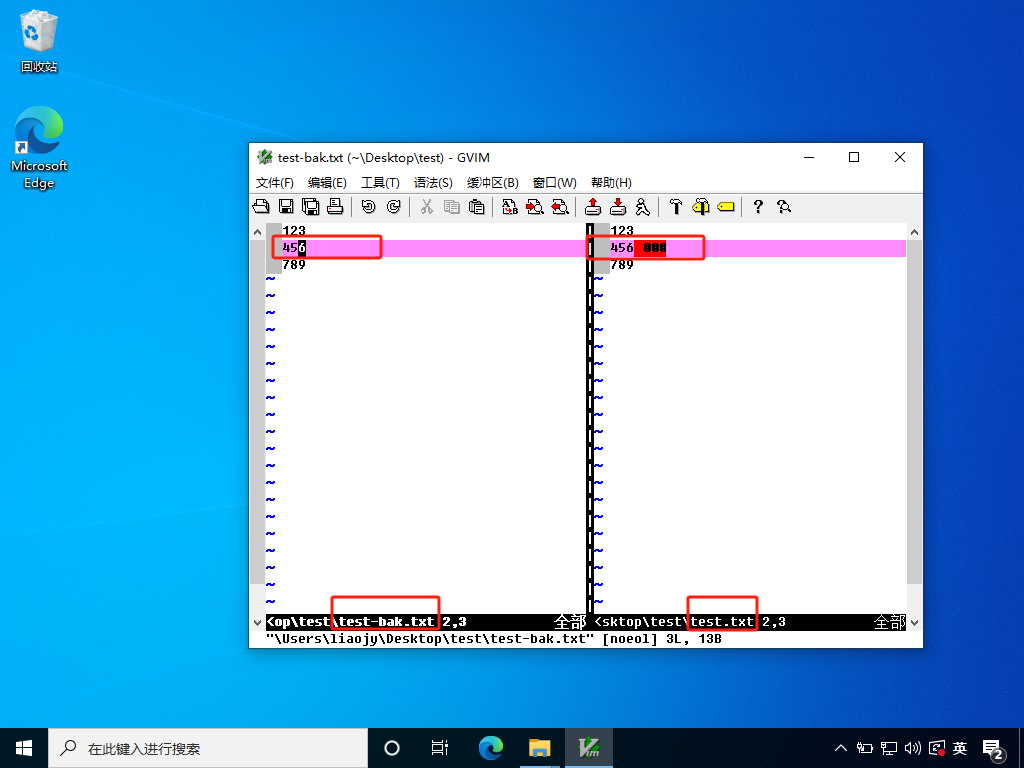Click the Save All files icon
The image size is (1024, 768).
310,207
